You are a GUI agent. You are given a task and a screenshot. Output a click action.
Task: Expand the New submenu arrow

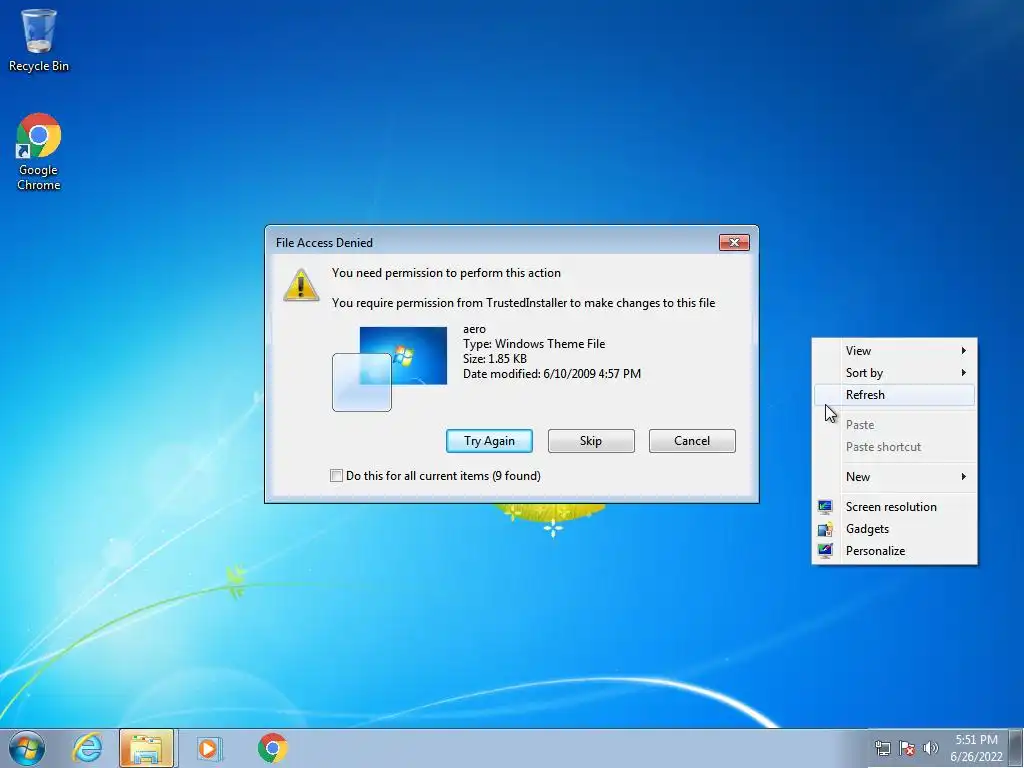(x=963, y=477)
